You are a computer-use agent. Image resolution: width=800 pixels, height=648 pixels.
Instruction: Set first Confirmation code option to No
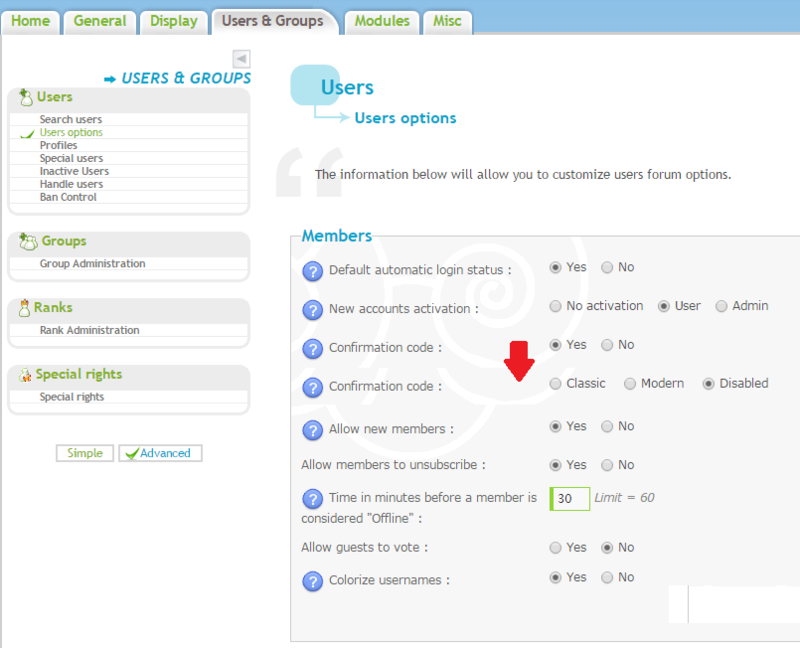tap(607, 345)
